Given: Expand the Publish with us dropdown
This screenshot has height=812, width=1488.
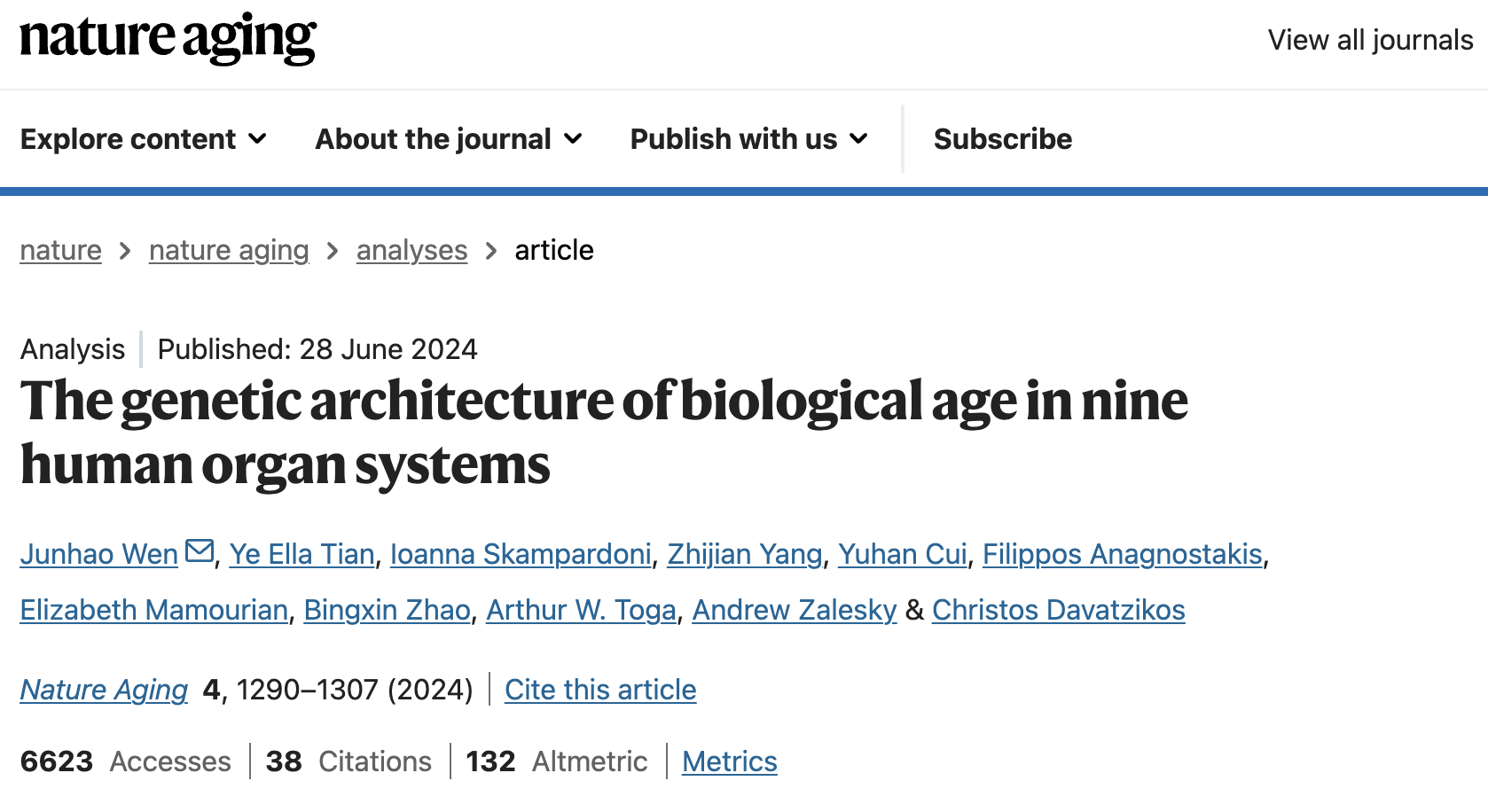Looking at the screenshot, I should 749,139.
